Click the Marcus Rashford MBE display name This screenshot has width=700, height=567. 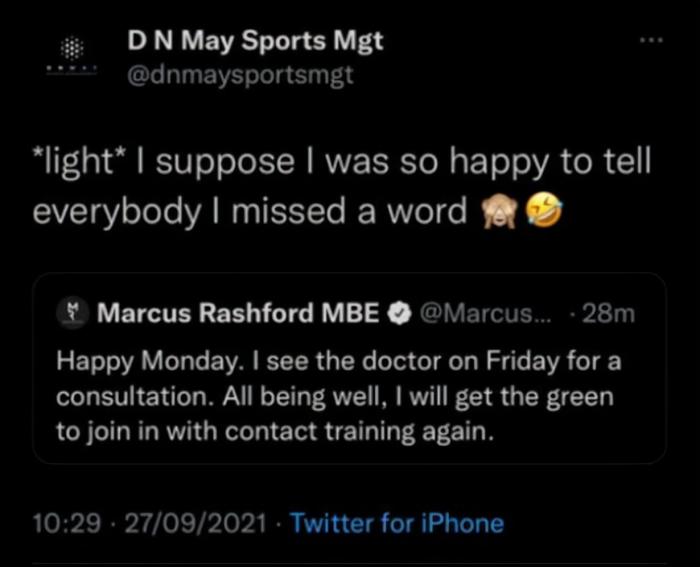[238, 314]
